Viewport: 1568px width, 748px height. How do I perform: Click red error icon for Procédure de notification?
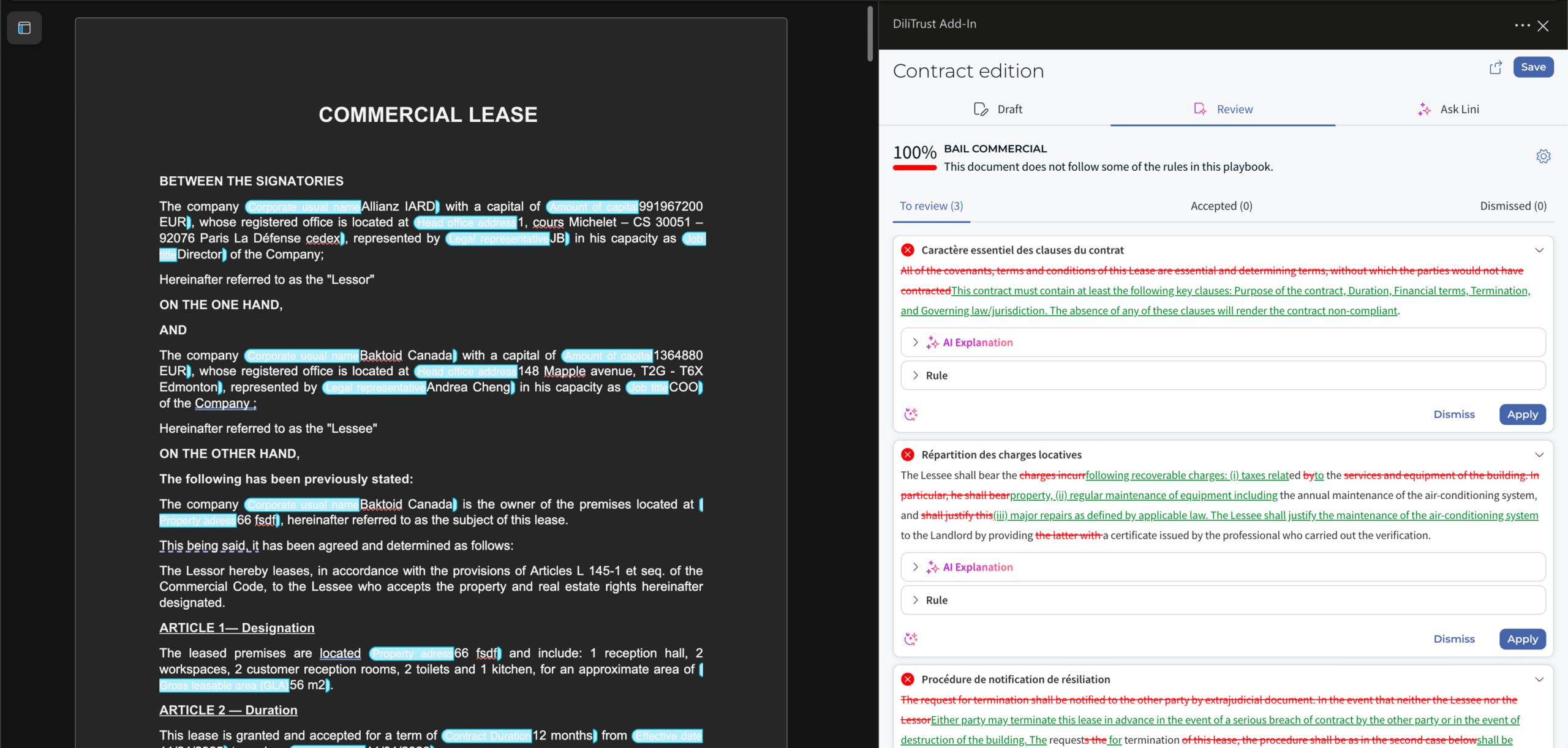pos(908,679)
